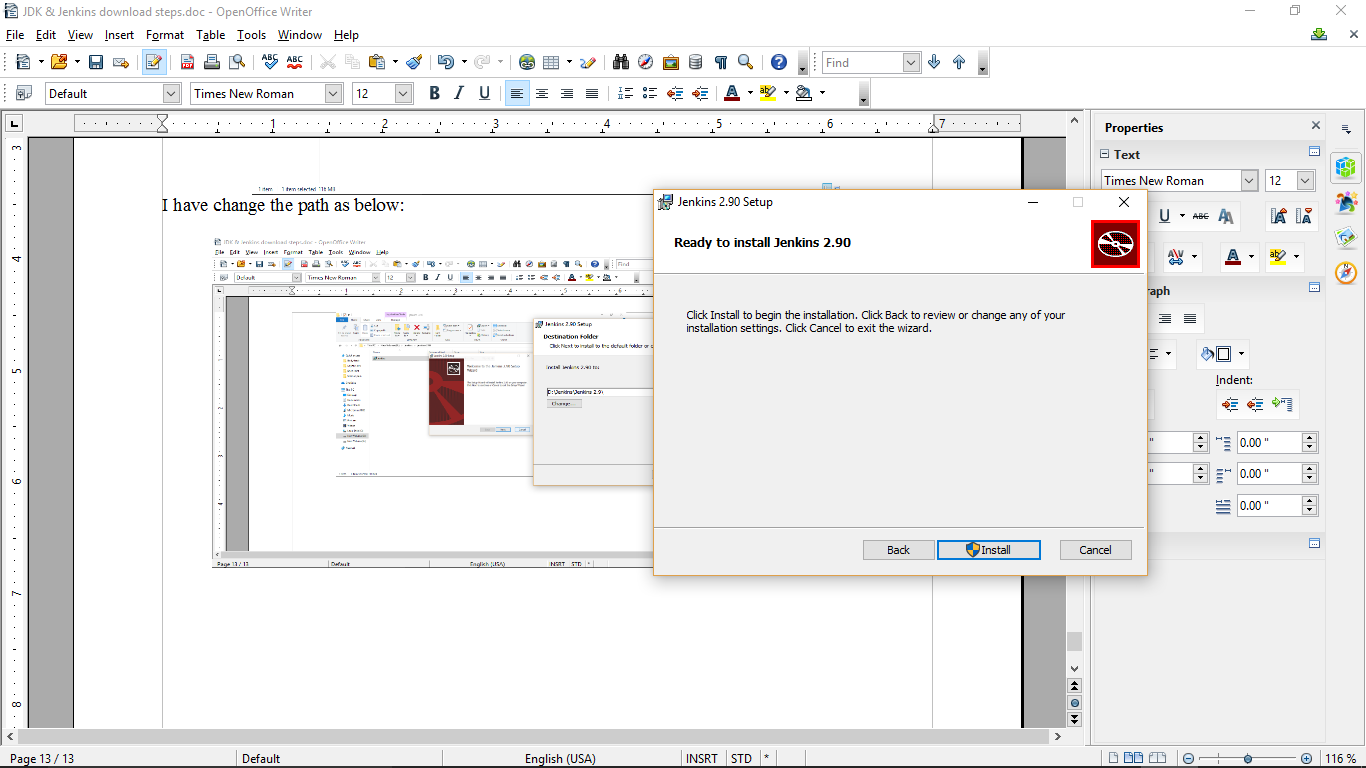This screenshot has width=1366, height=768.
Task: Open the Export as PDF icon
Action: pyautogui.click(x=186, y=62)
